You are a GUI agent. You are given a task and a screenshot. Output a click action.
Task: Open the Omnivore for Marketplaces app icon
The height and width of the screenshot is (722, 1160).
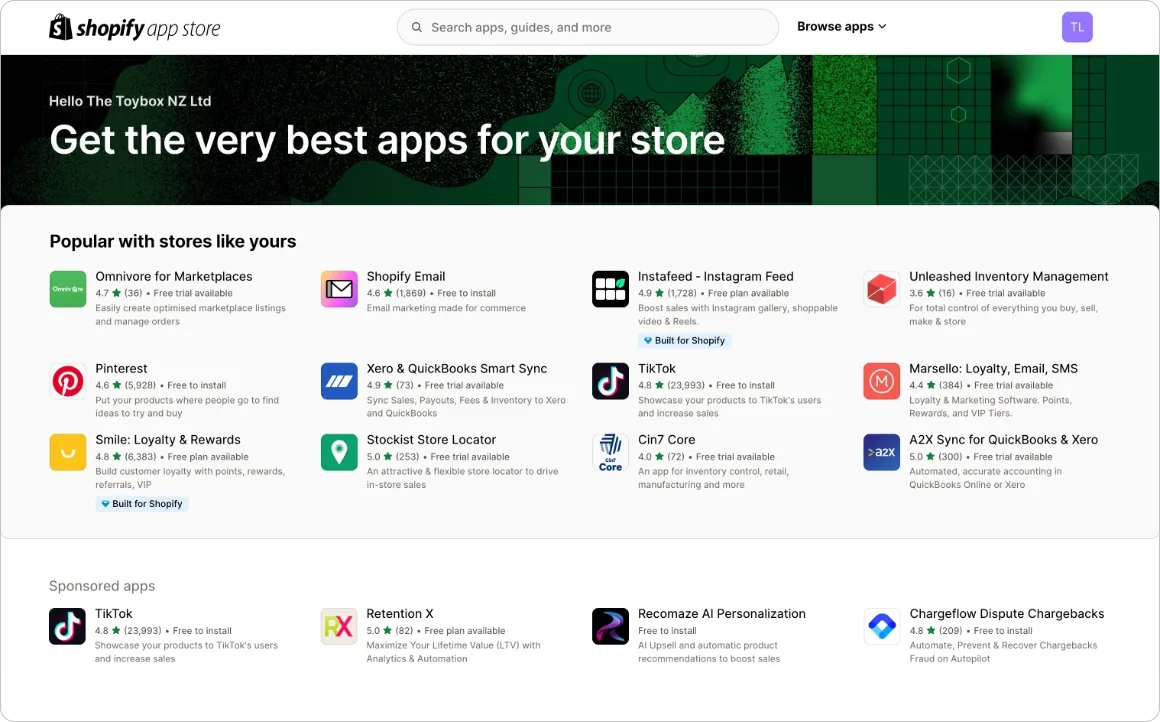click(x=67, y=289)
